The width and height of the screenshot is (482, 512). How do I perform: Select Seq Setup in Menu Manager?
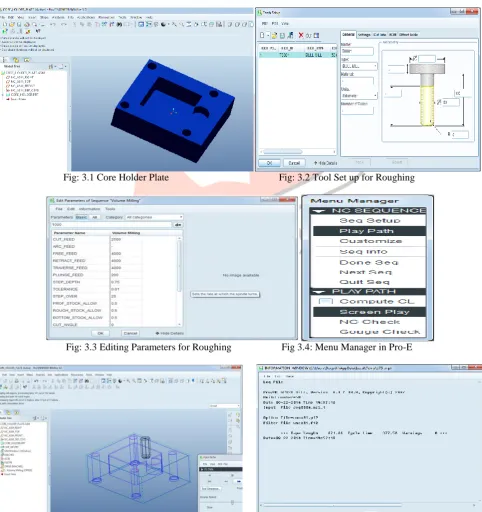(x=370, y=220)
